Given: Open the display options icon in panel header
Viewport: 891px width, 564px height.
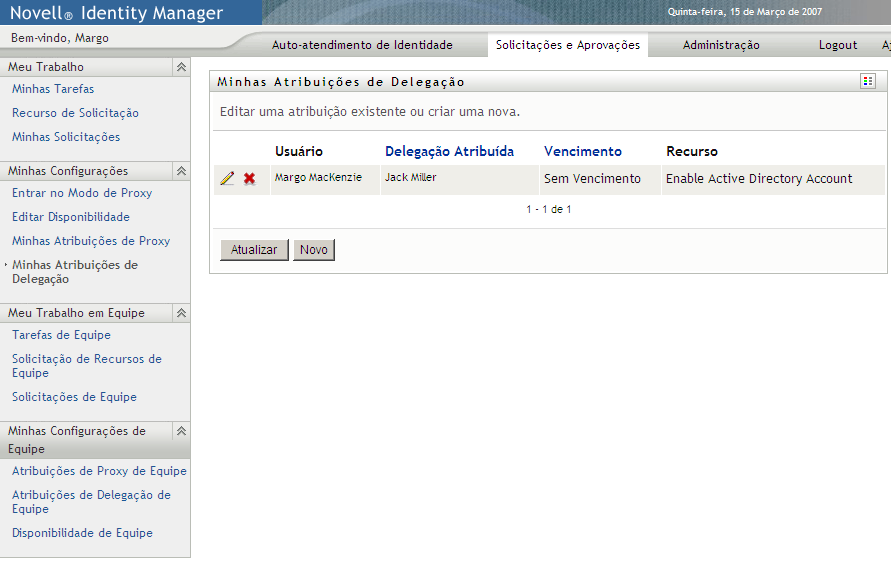Looking at the screenshot, I should click(x=868, y=81).
